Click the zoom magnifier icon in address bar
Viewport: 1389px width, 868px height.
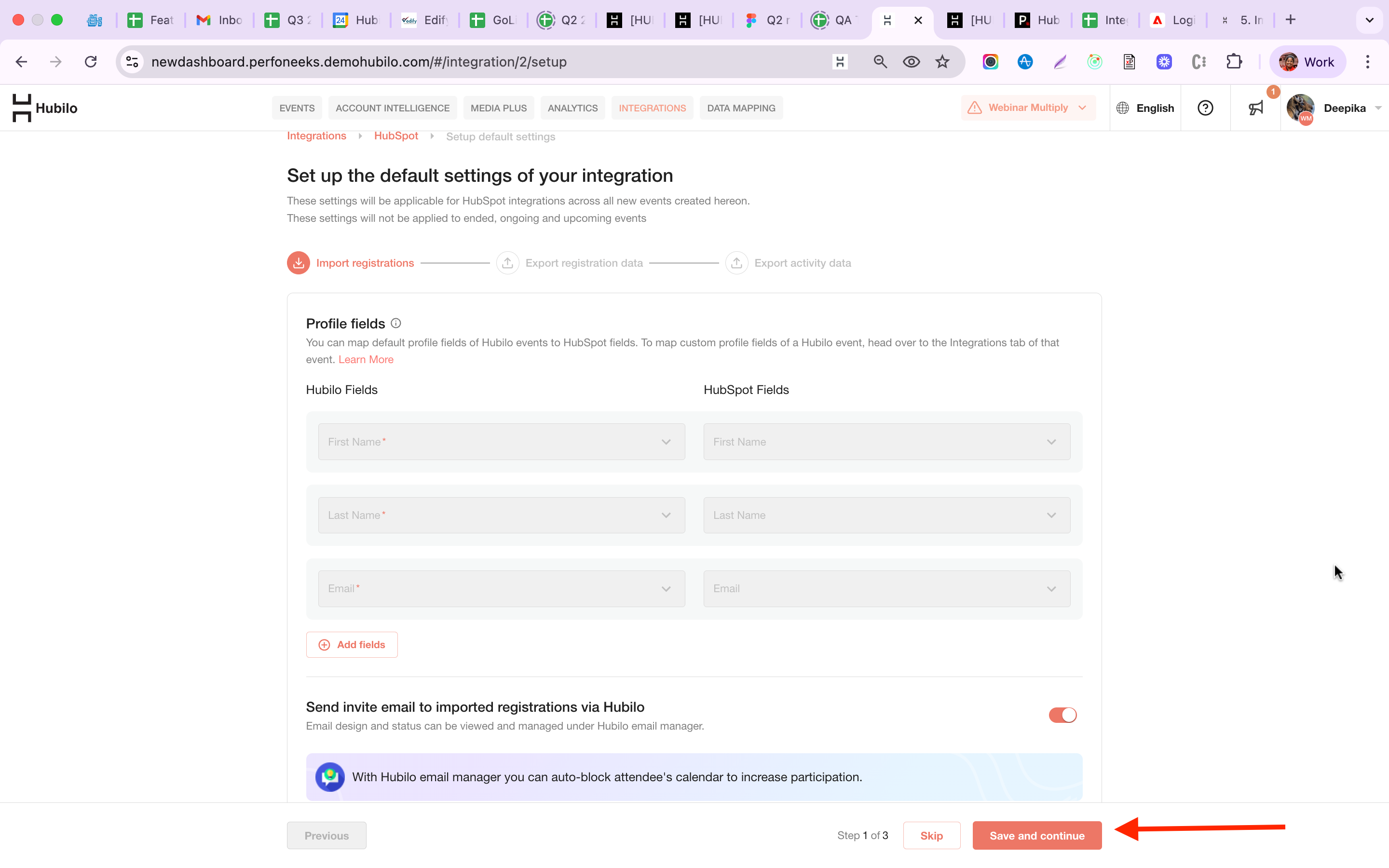tap(880, 62)
